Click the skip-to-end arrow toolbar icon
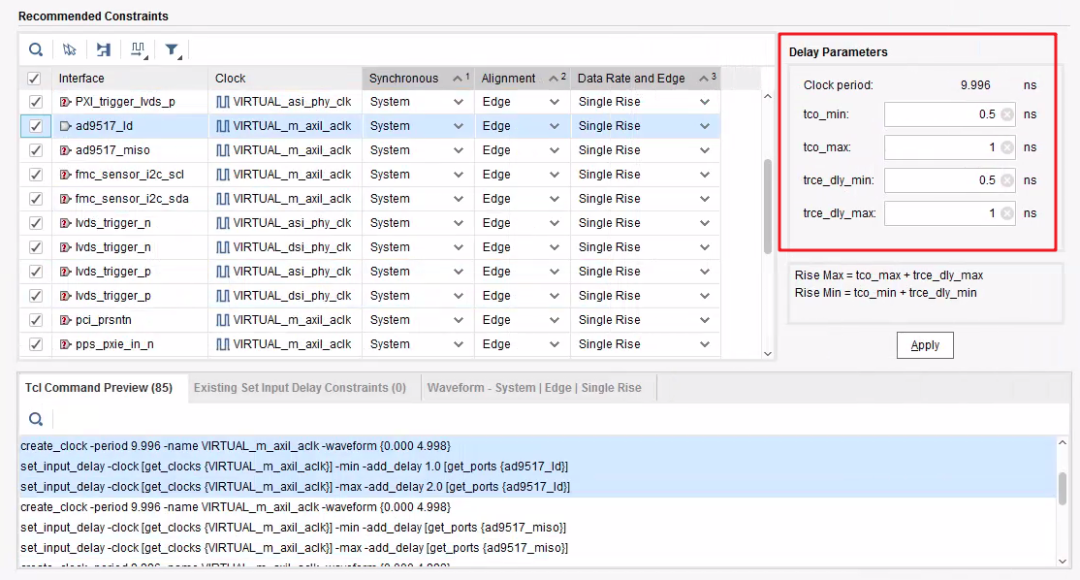Viewport: 1080px width, 580px height. 103,49
